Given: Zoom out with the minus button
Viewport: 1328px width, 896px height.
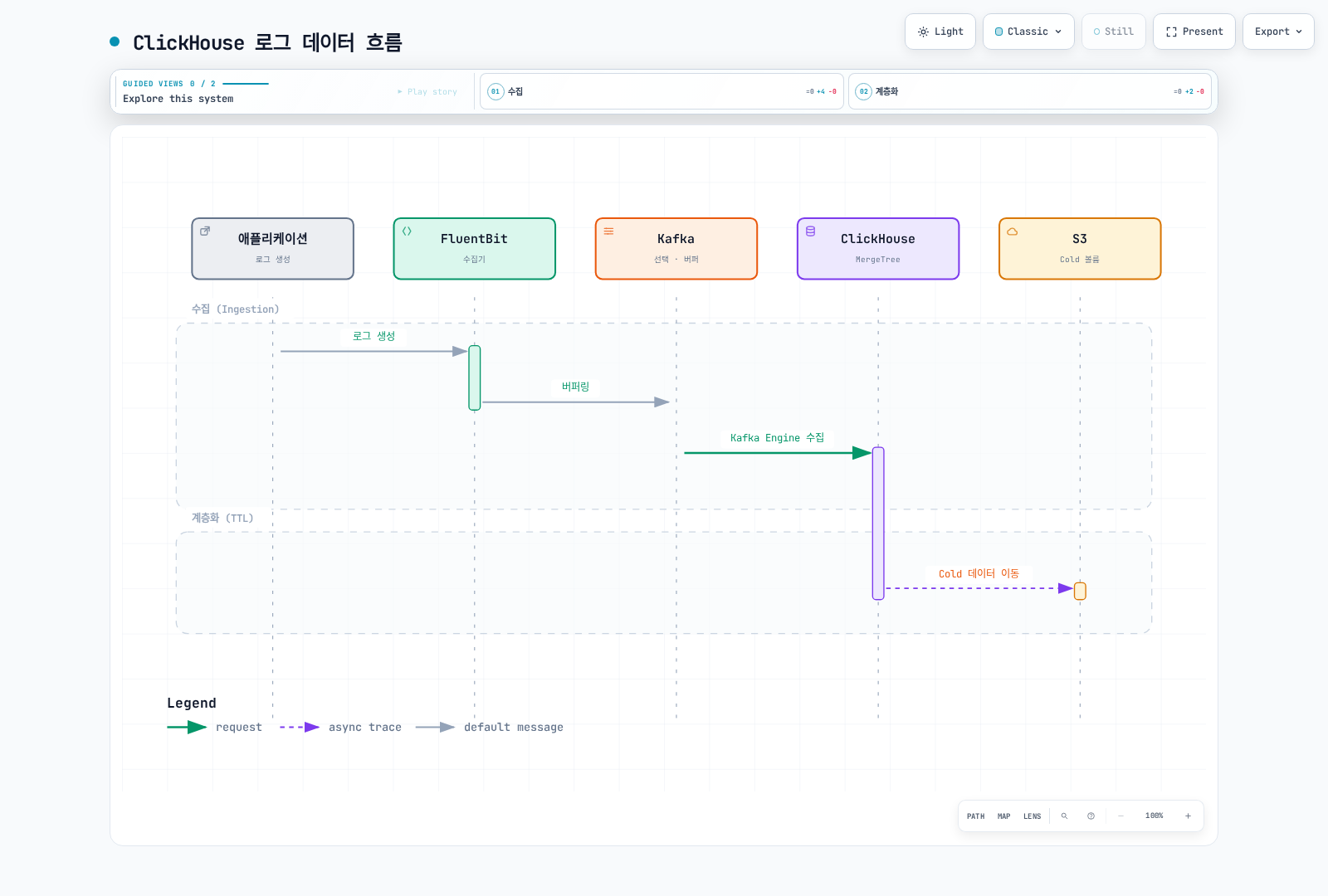Looking at the screenshot, I should [x=1120, y=816].
